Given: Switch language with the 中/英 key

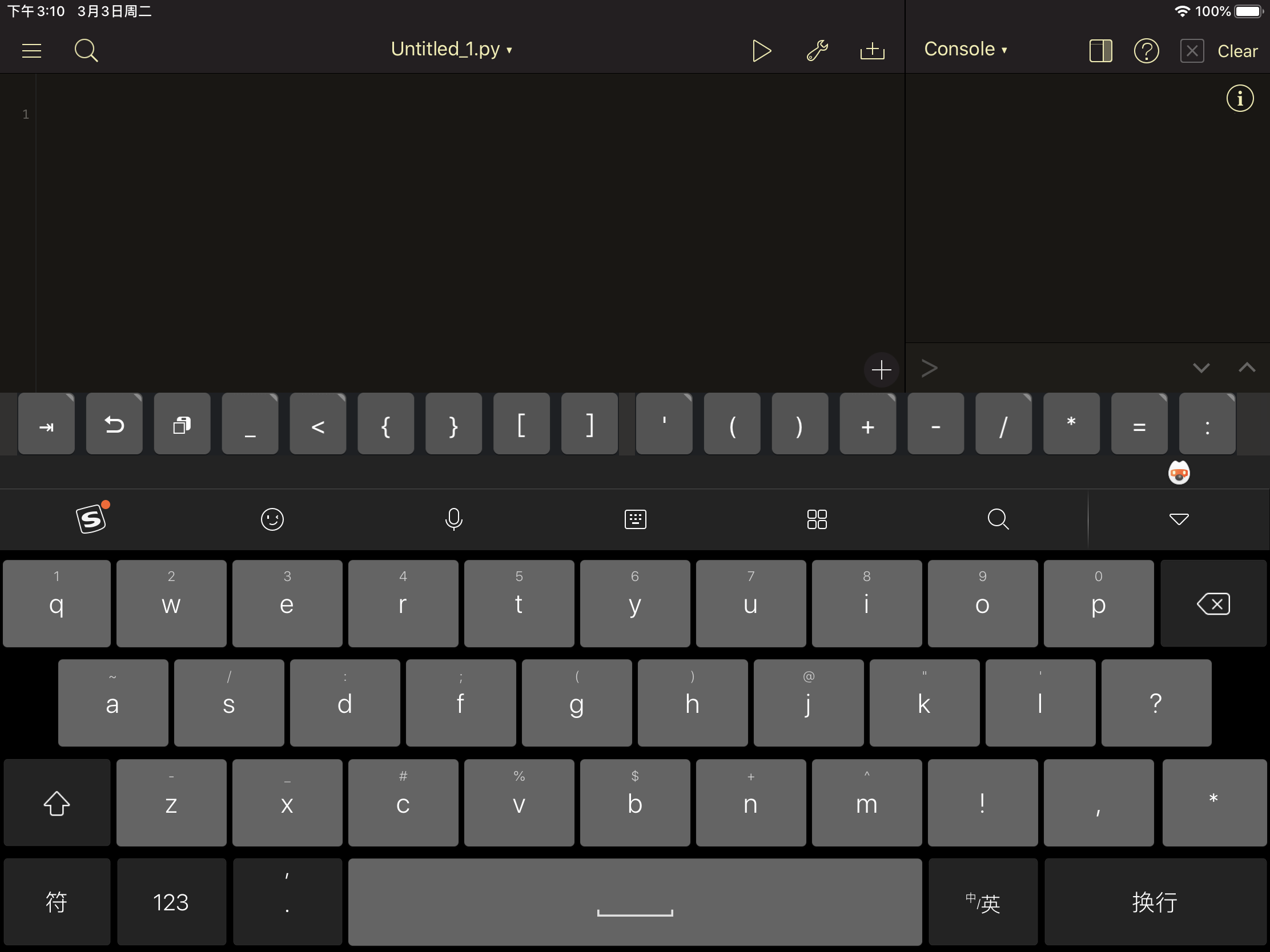Looking at the screenshot, I should 982,902.
